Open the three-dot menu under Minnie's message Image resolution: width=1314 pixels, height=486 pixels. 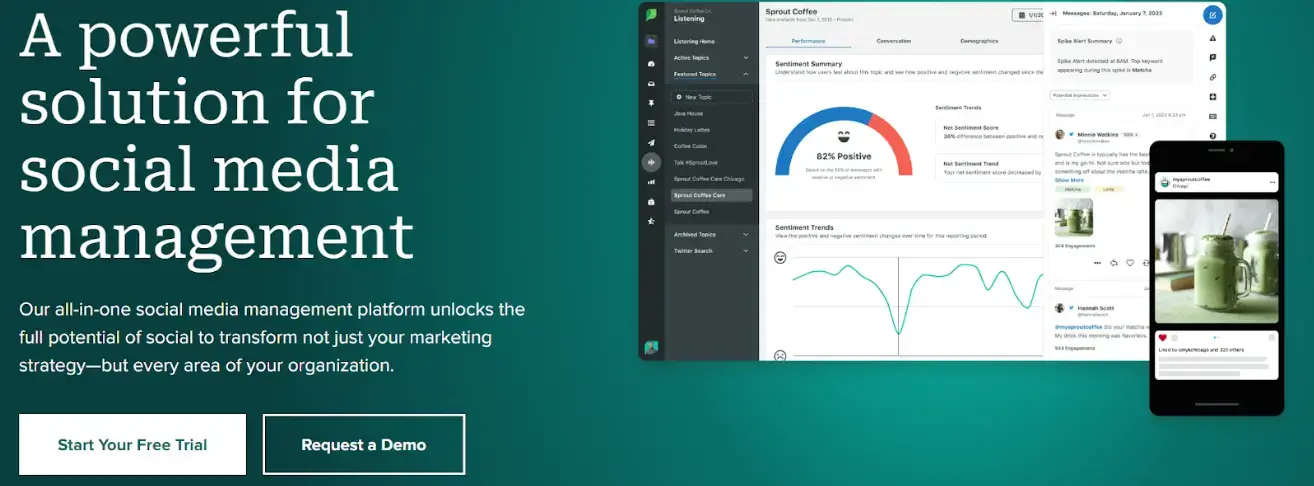[x=1097, y=263]
